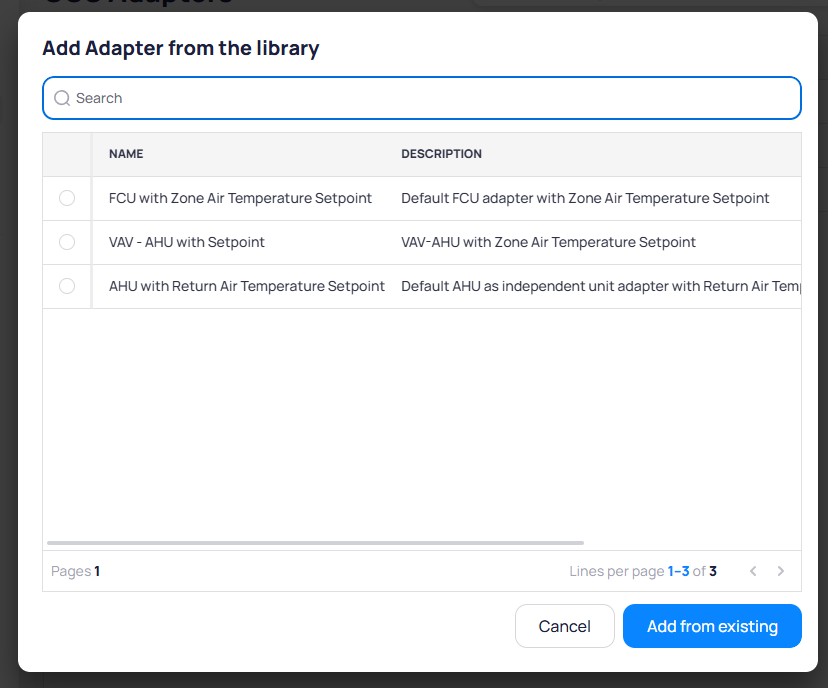Click 'AHU with Return Air Temperature Setpoint' name
Viewport: 828px width, 688px height.
pos(247,286)
